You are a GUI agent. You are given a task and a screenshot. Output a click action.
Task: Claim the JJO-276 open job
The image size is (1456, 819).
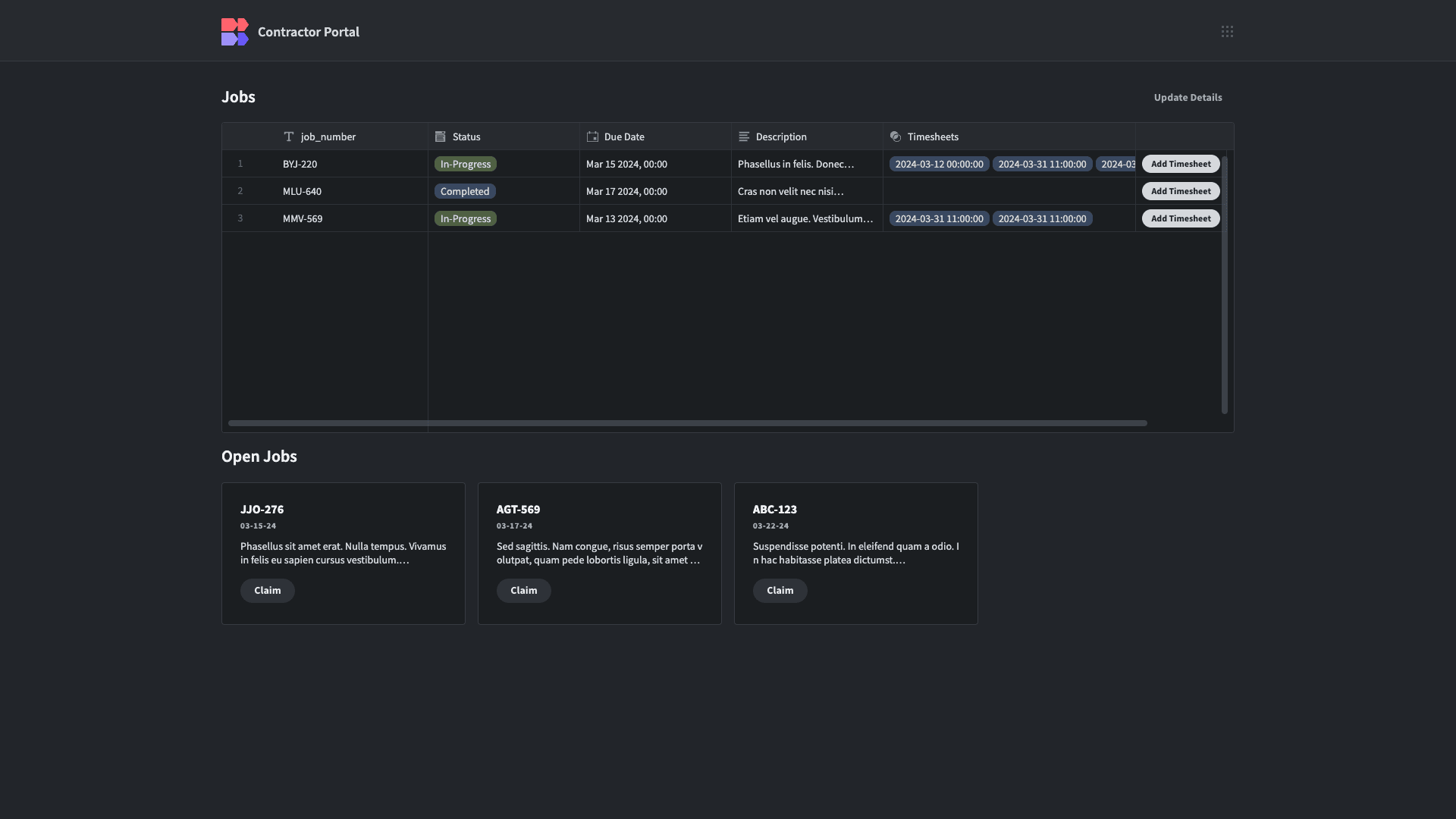[x=268, y=591]
